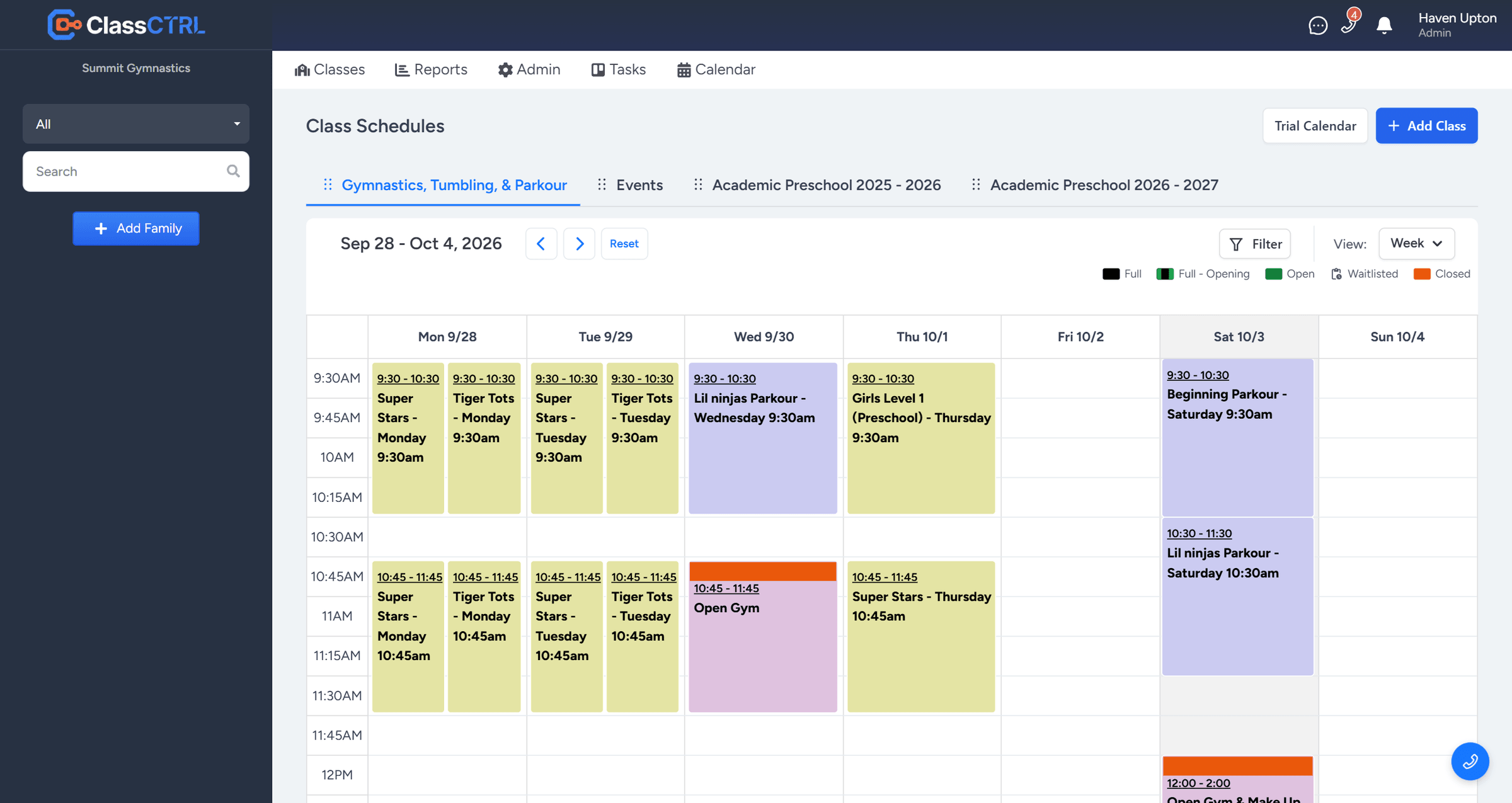Click the Full black legend swatch
The image size is (1512, 803).
tap(1111, 274)
